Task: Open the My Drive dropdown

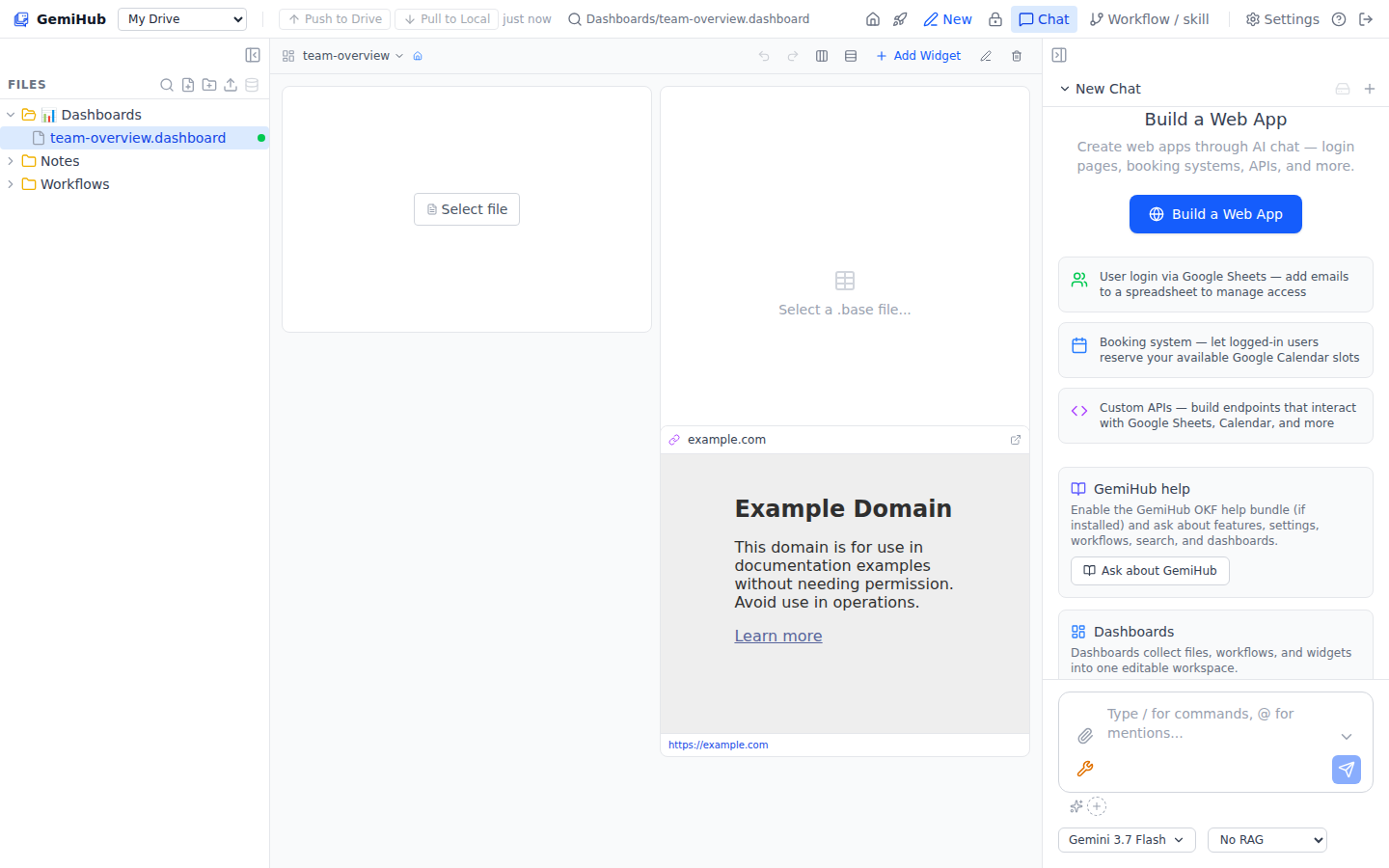Action: point(182,19)
